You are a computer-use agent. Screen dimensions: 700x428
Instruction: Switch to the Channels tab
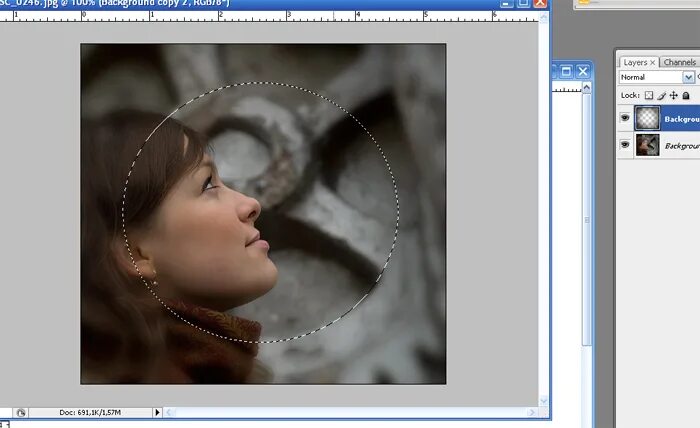pos(679,62)
